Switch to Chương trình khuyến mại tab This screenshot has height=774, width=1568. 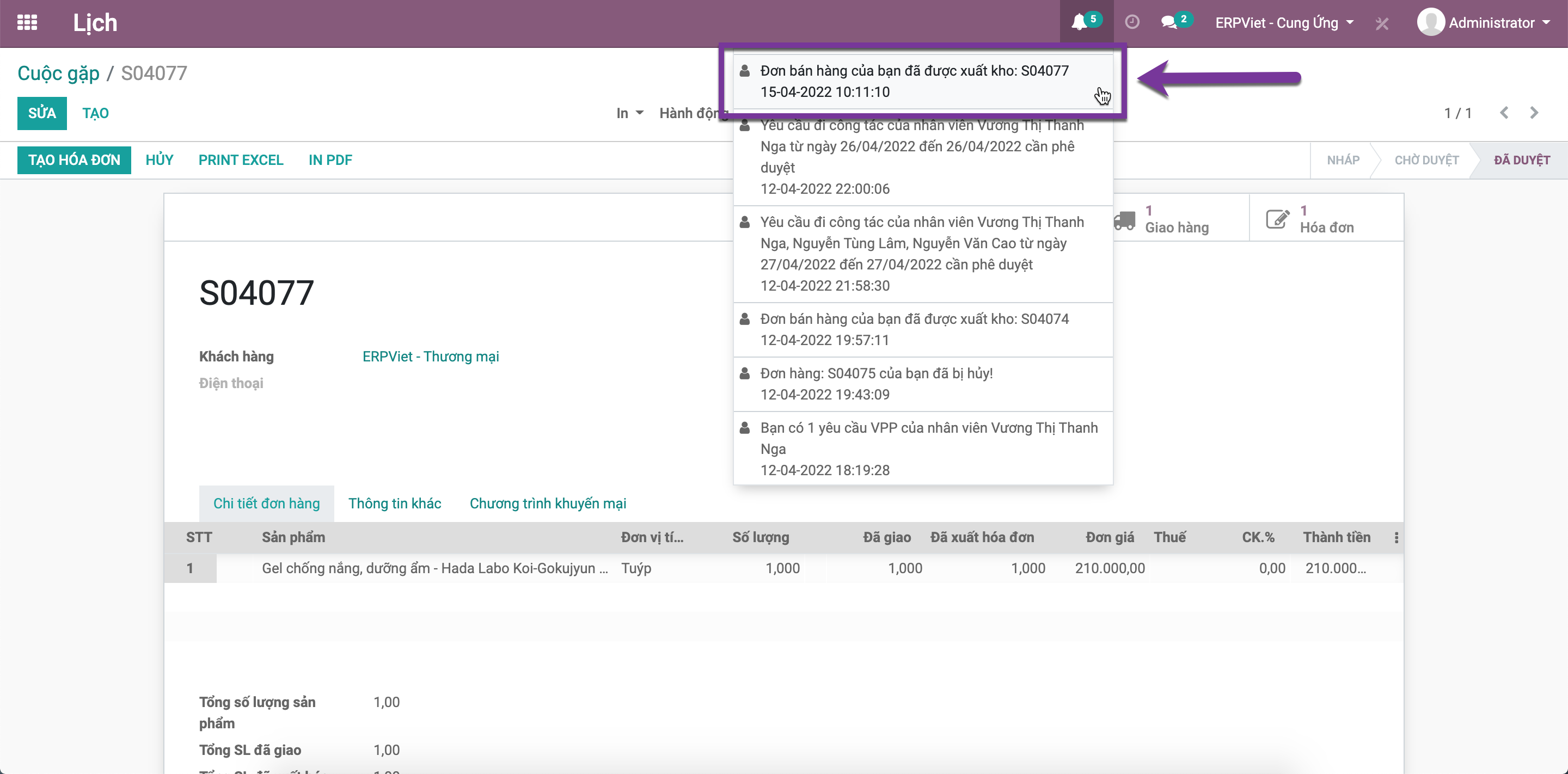click(547, 503)
